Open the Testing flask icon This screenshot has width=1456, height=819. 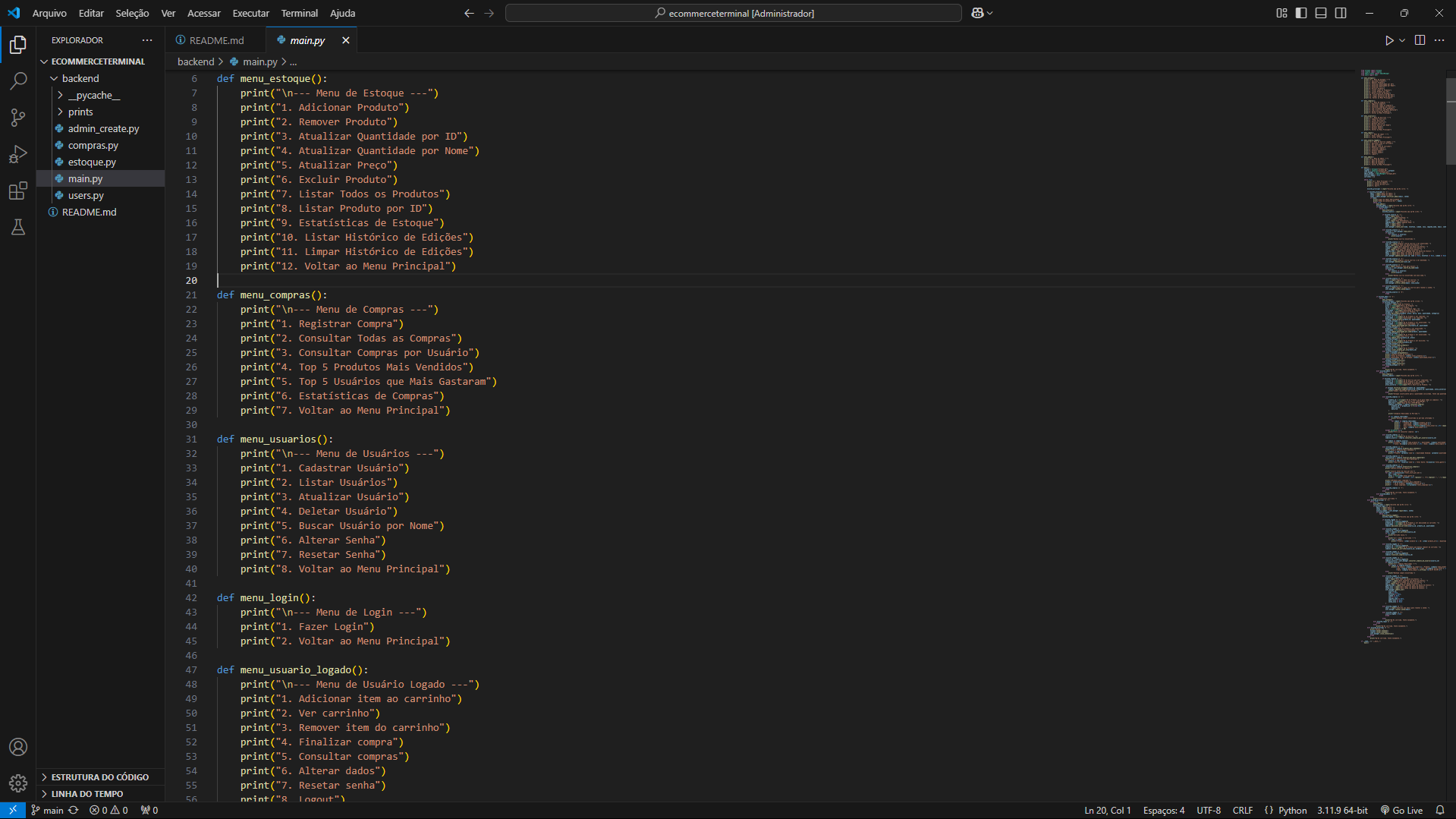(18, 227)
